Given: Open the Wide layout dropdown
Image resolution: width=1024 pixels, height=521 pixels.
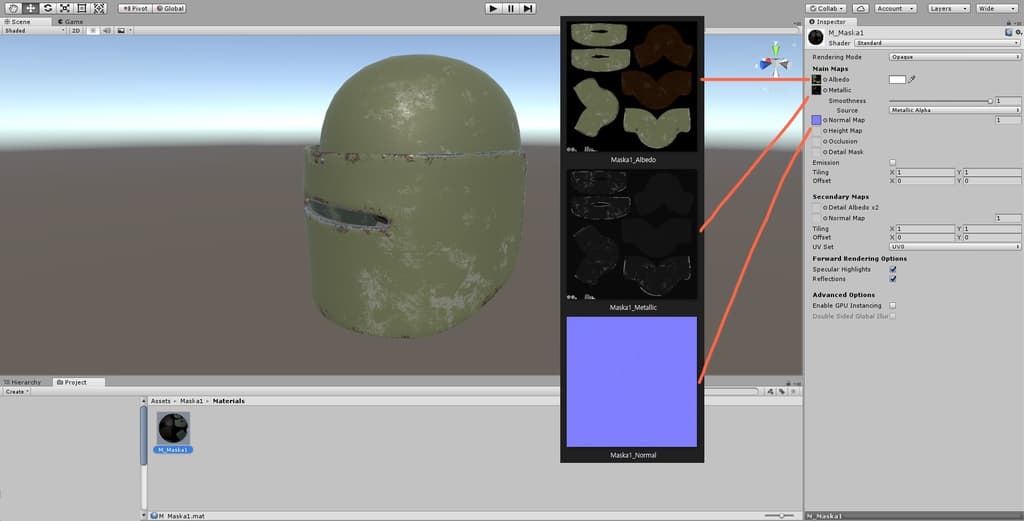Looking at the screenshot, I should tap(997, 8).
